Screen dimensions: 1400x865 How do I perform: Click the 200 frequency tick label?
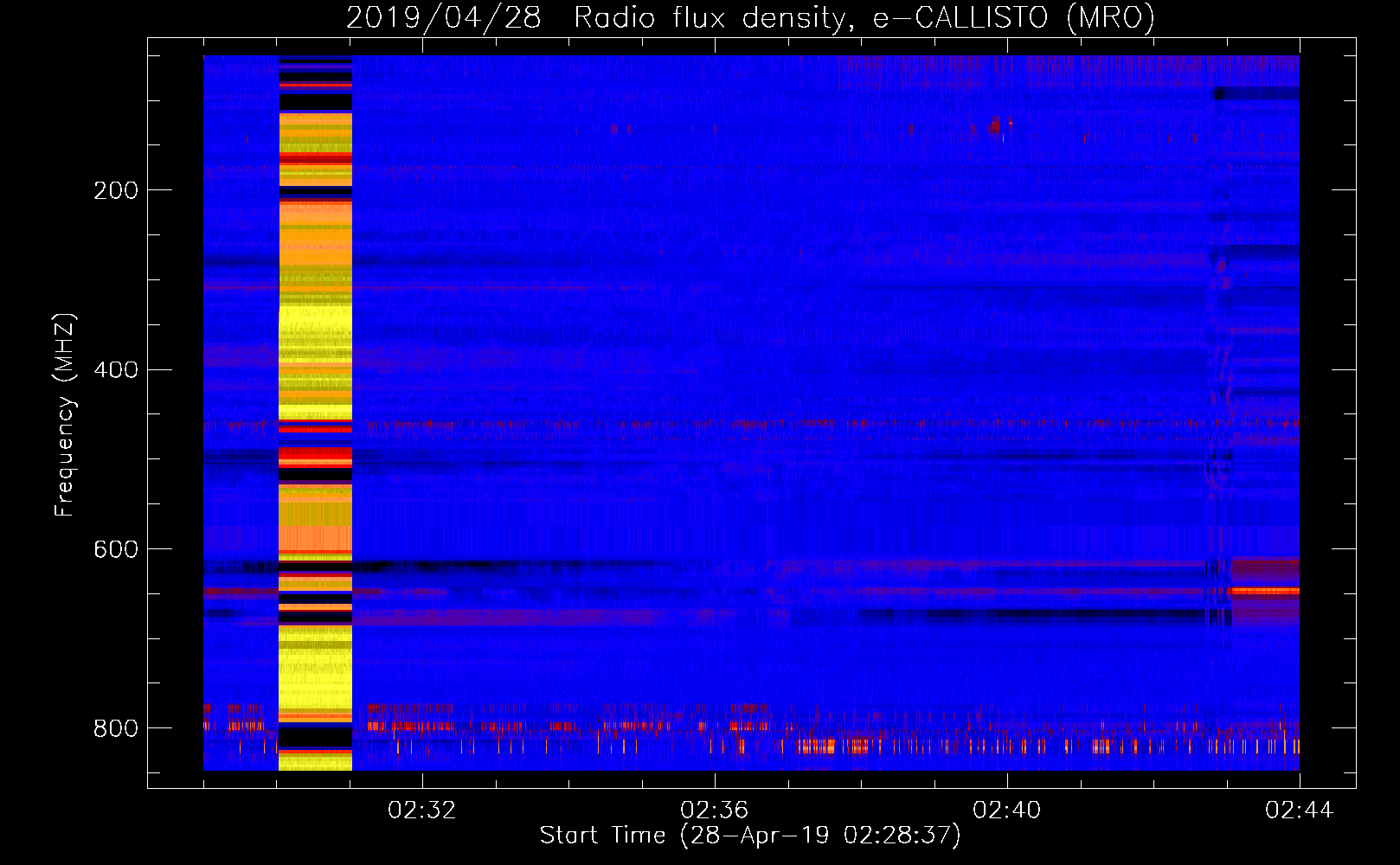pyautogui.click(x=116, y=190)
